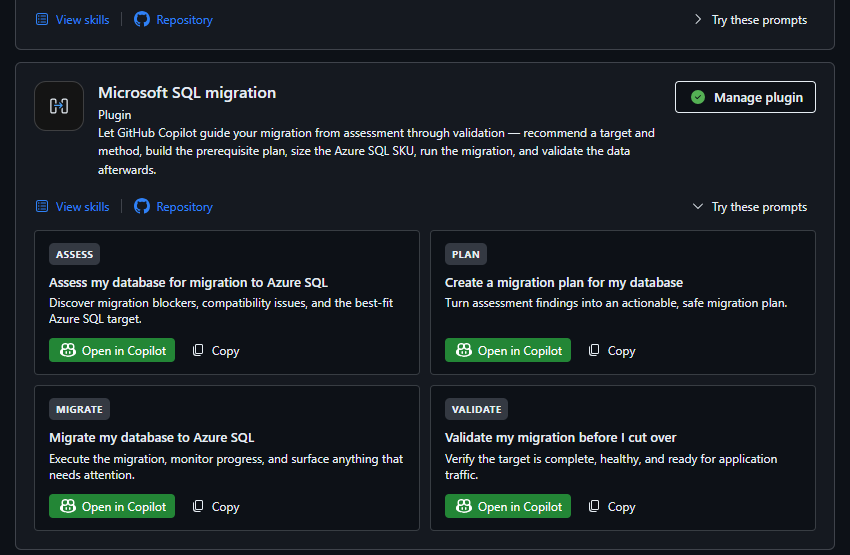Click the VALIDATE tag label

tap(476, 409)
